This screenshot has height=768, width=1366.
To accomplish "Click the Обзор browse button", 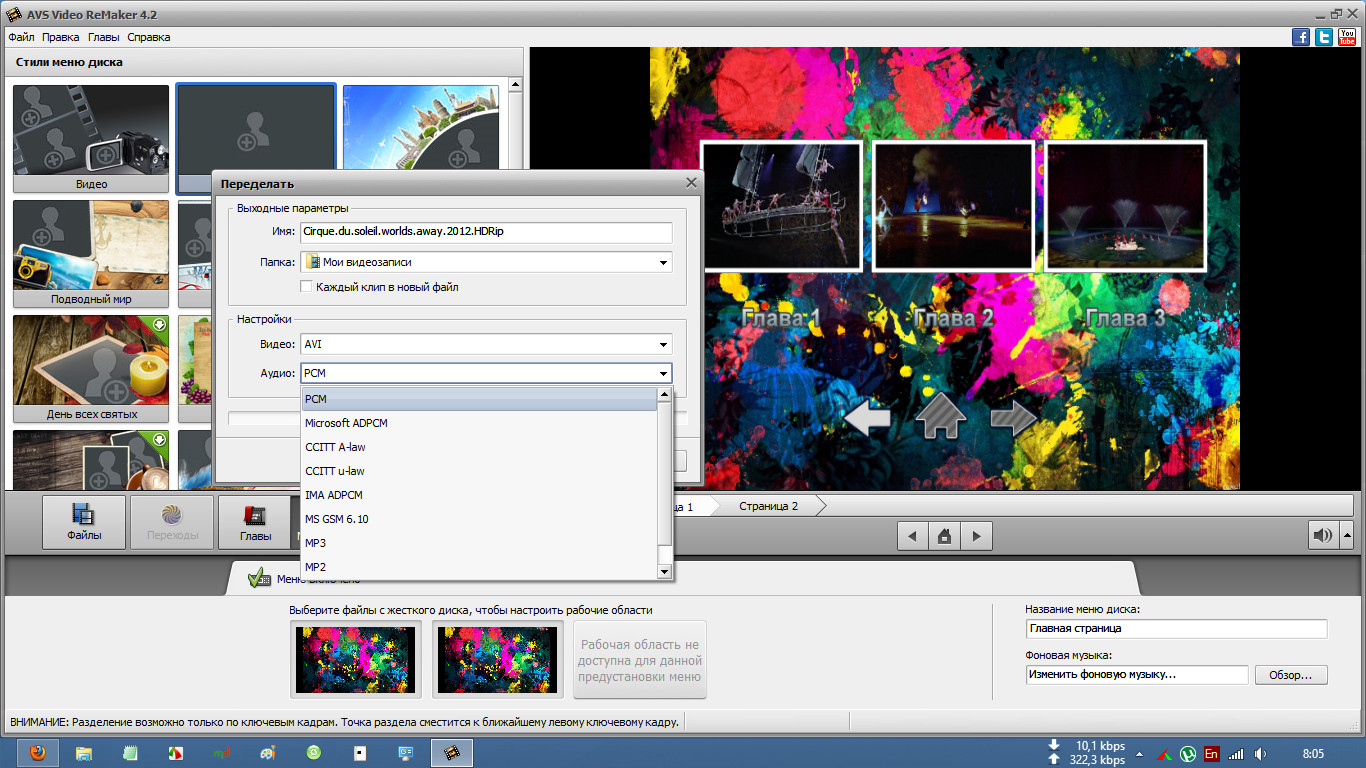I will [1290, 675].
